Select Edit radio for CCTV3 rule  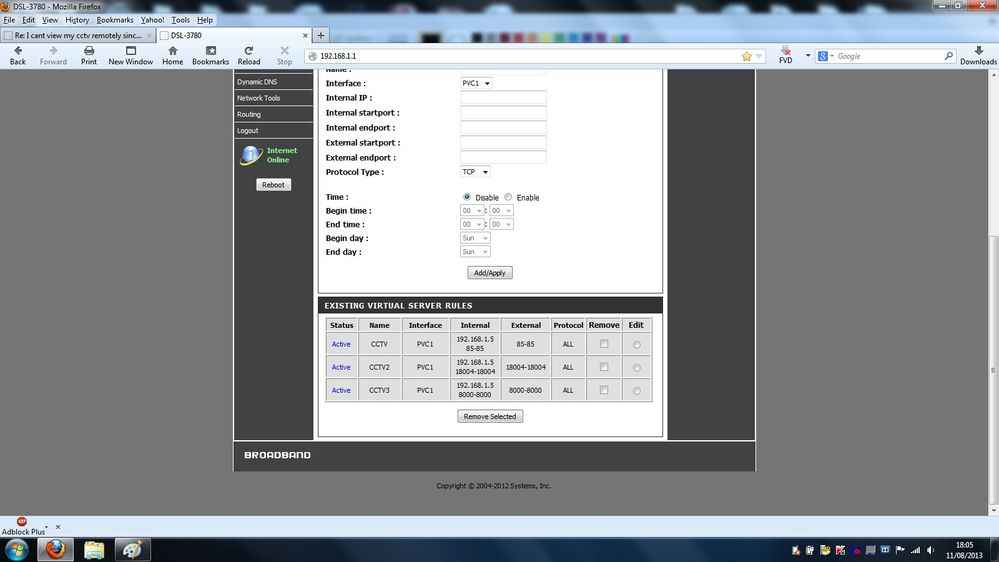click(x=636, y=391)
